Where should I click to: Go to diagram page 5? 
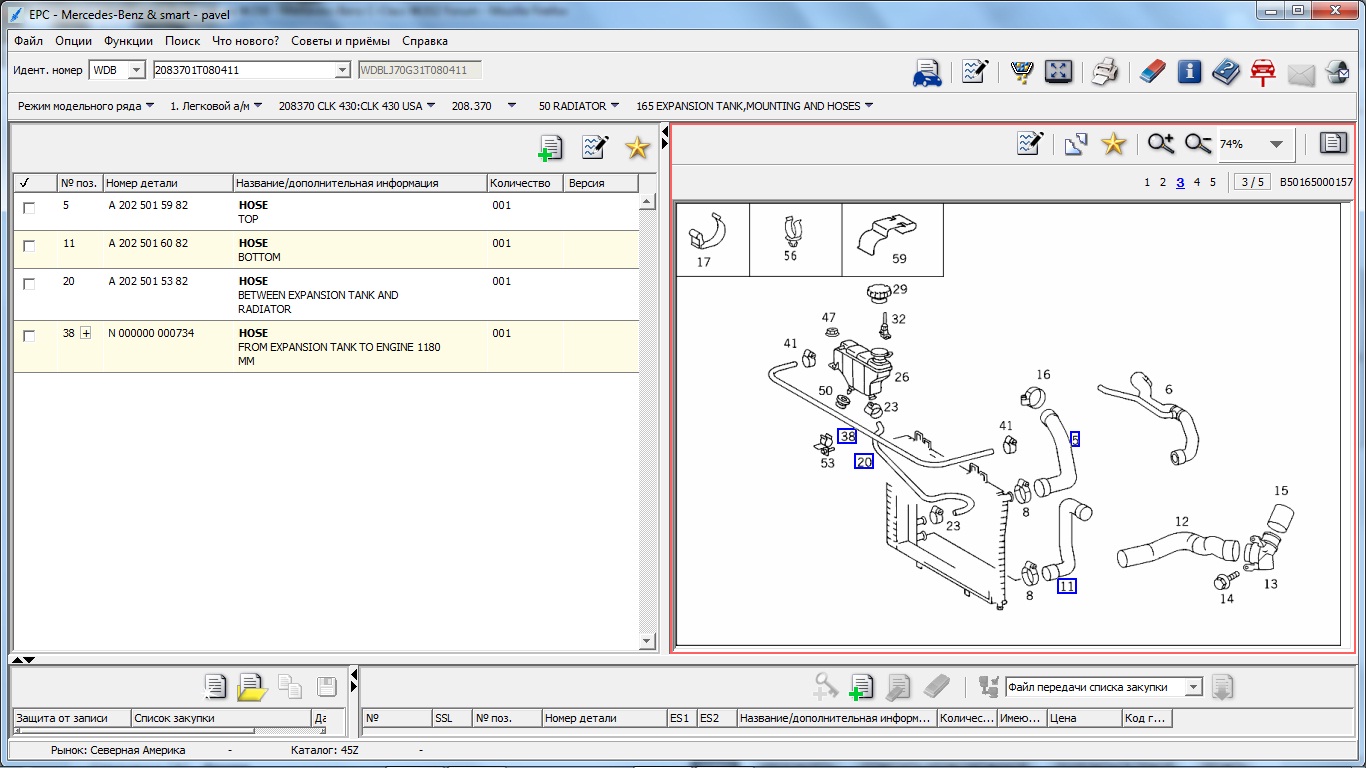point(1213,182)
